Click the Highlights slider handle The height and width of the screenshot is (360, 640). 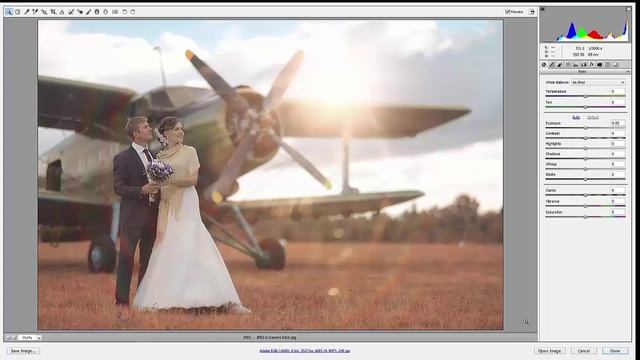point(585,149)
